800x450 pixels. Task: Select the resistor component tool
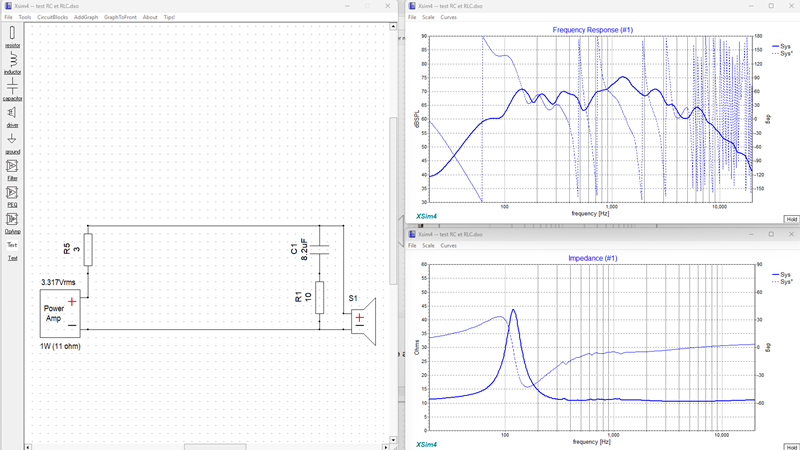(x=12, y=36)
